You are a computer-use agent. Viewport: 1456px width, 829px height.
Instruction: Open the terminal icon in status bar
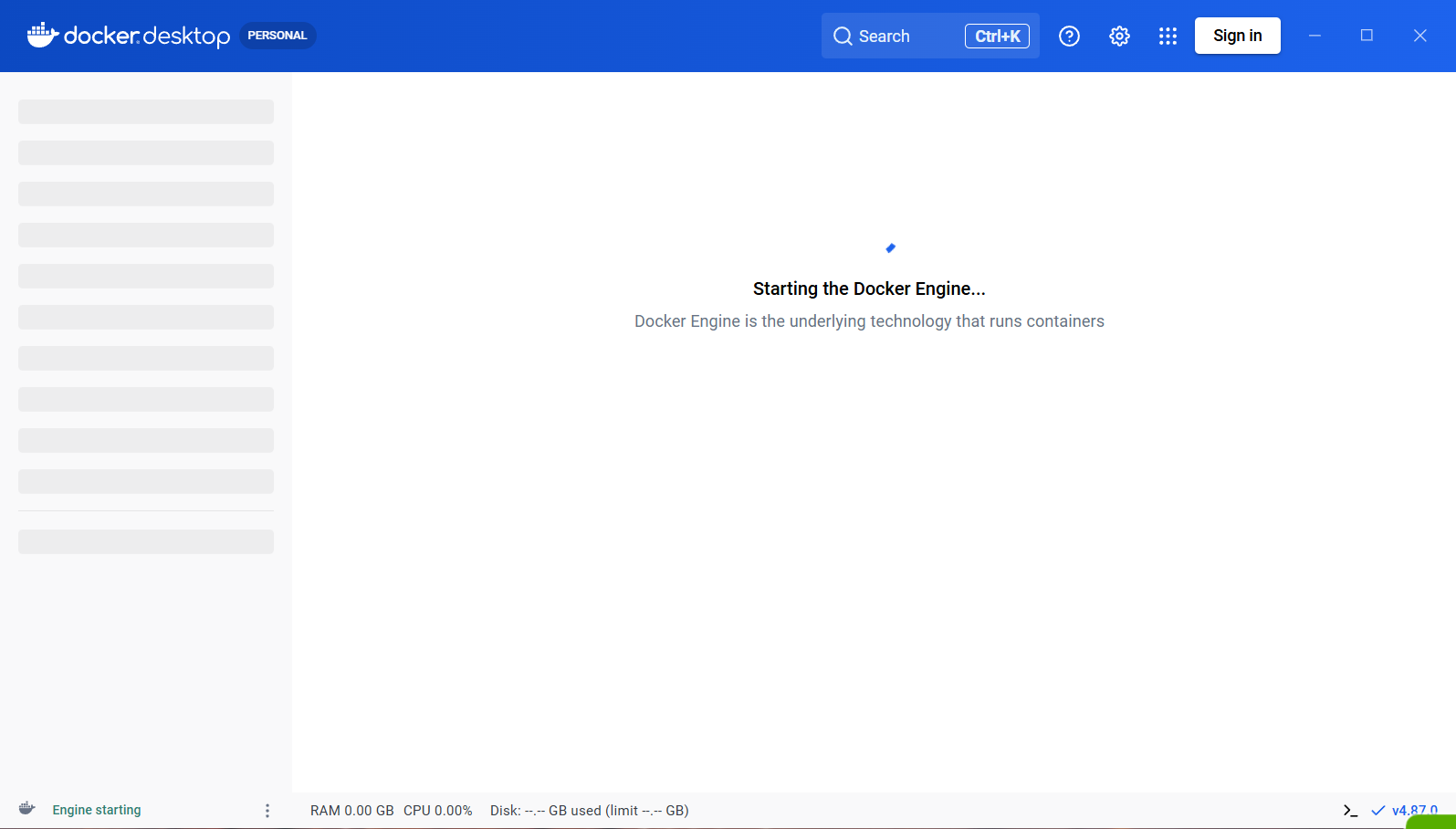click(x=1350, y=811)
